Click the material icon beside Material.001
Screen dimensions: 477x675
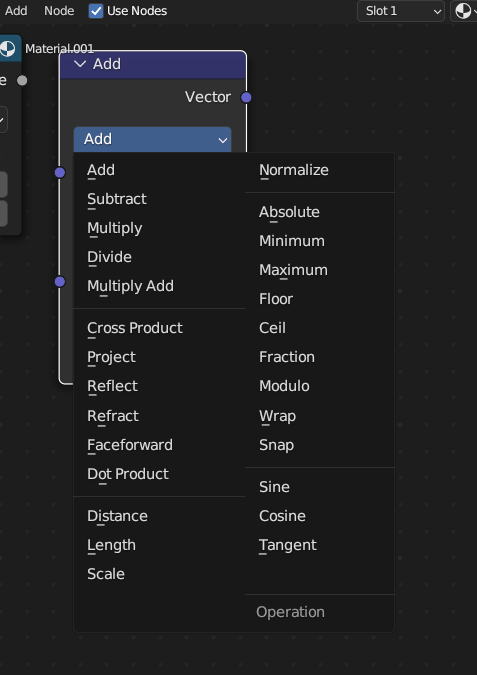click(7, 49)
